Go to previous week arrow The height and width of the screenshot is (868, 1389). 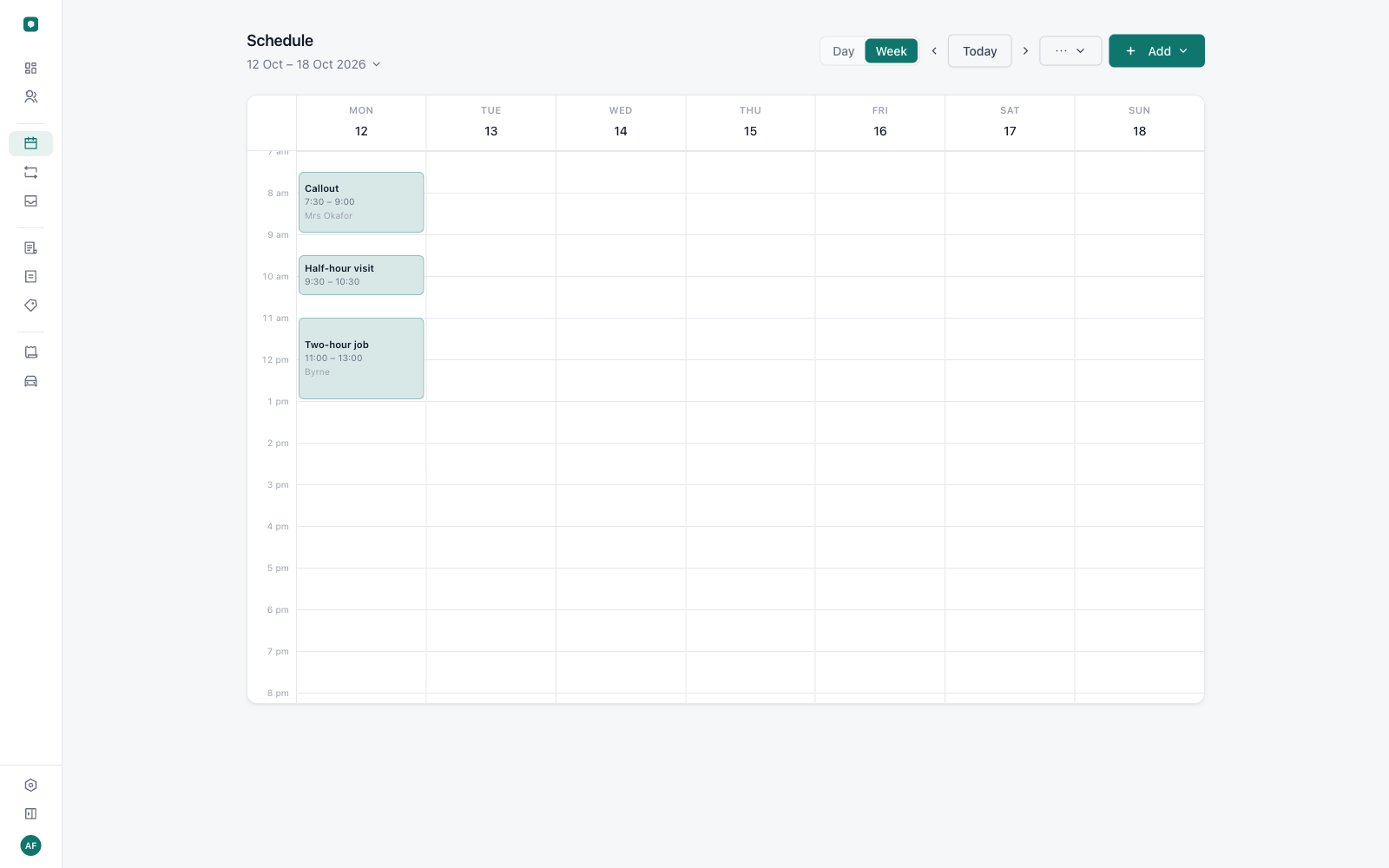pos(934,50)
